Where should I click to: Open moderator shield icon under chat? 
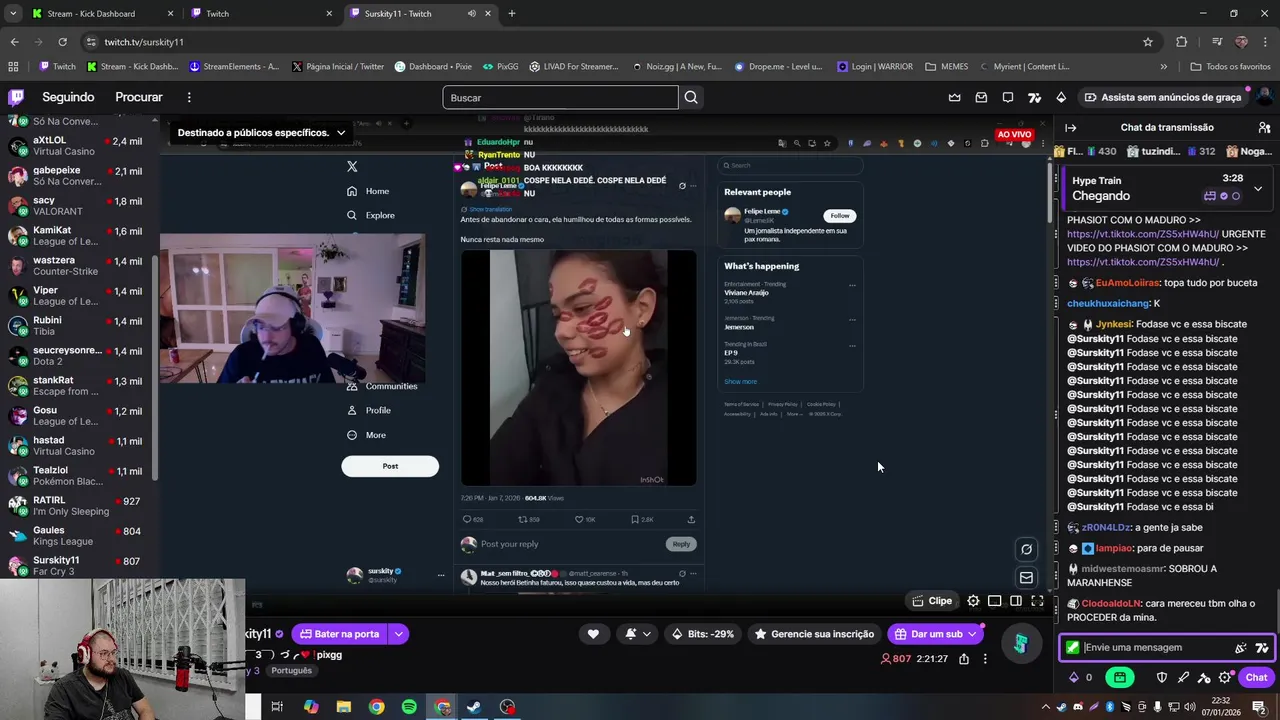1161,677
